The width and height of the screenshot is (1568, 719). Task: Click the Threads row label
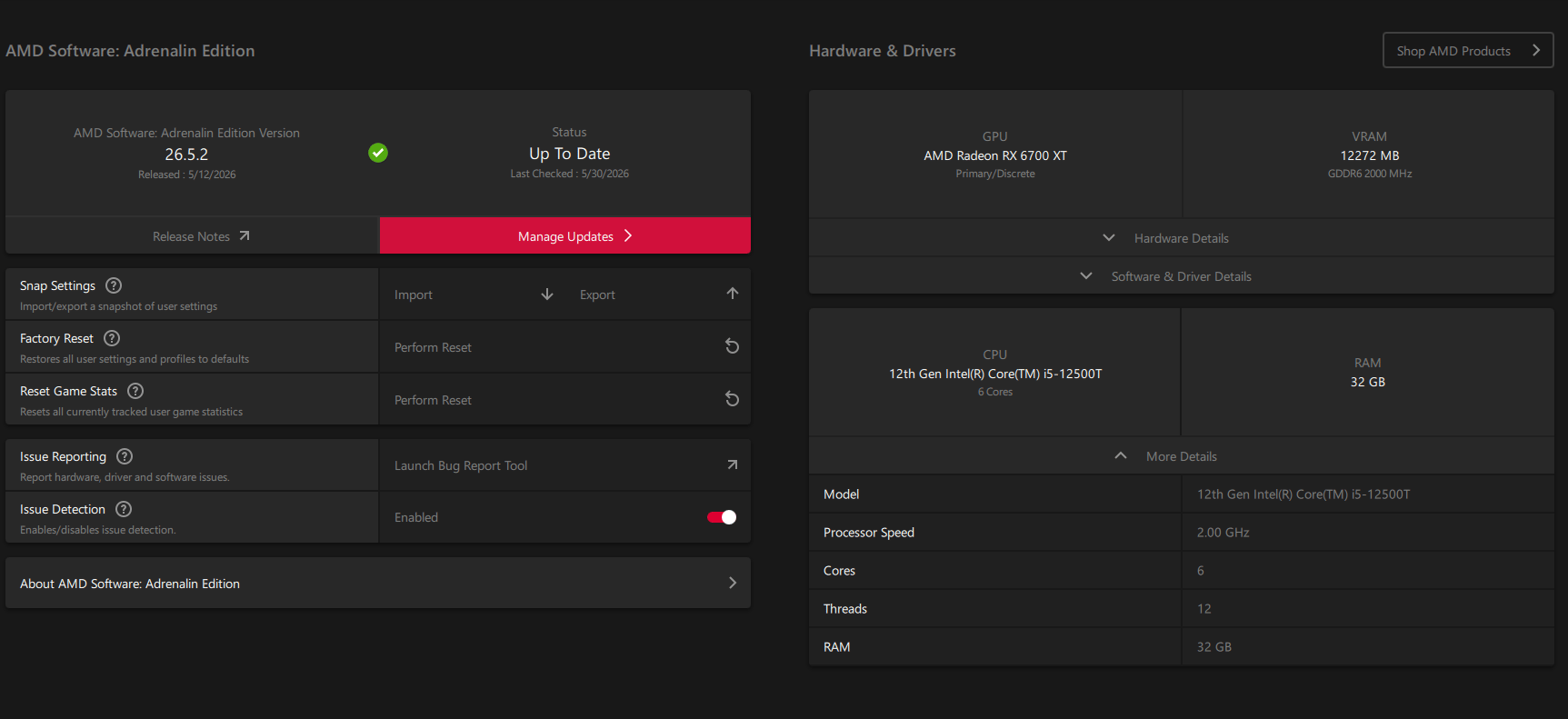(x=844, y=609)
